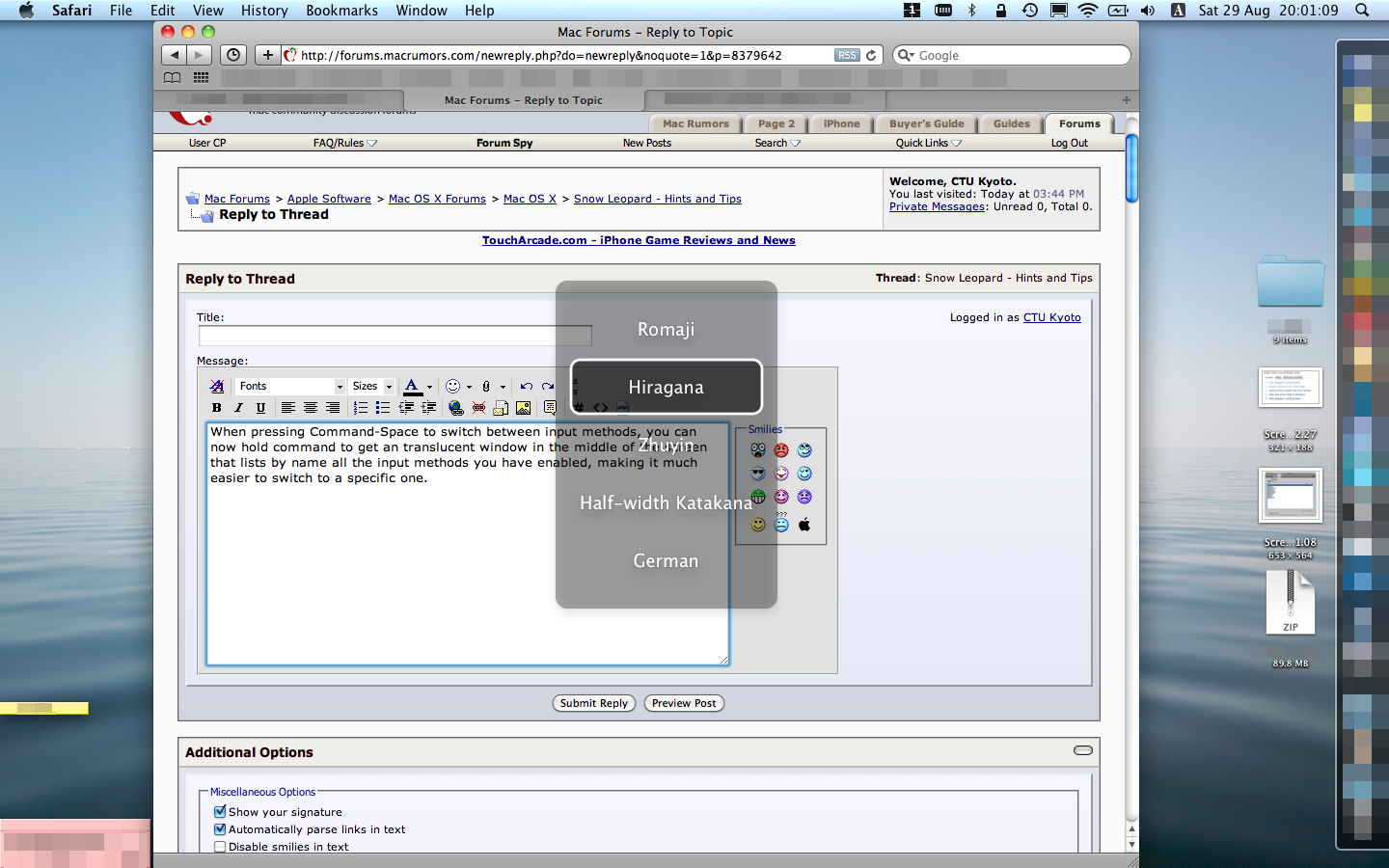The height and width of the screenshot is (868, 1389).
Task: Open the Private Messages link
Action: [937, 206]
